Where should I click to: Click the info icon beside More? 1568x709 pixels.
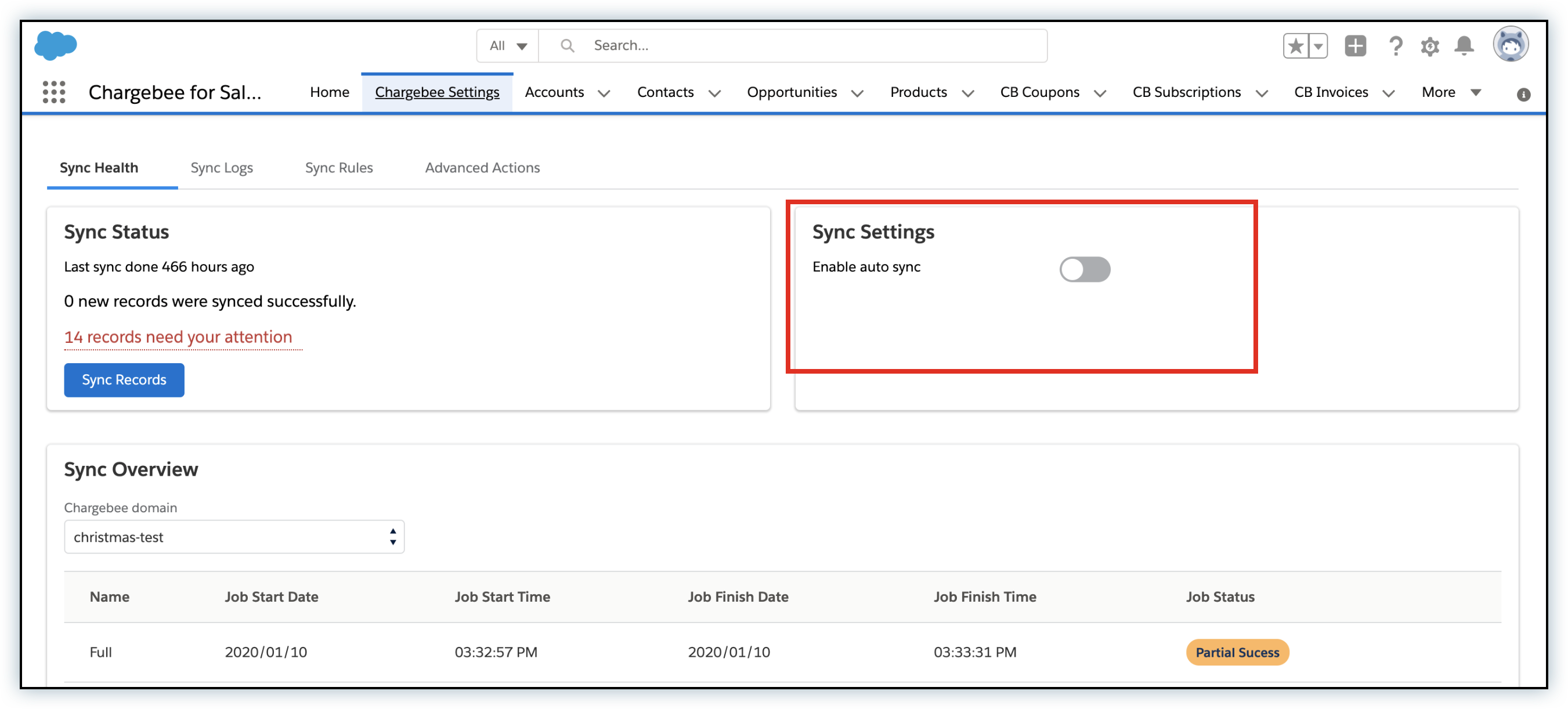[1523, 95]
